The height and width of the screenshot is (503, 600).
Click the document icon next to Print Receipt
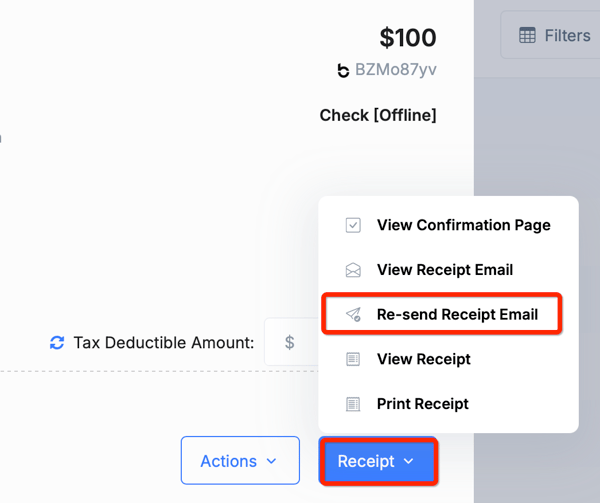353,404
